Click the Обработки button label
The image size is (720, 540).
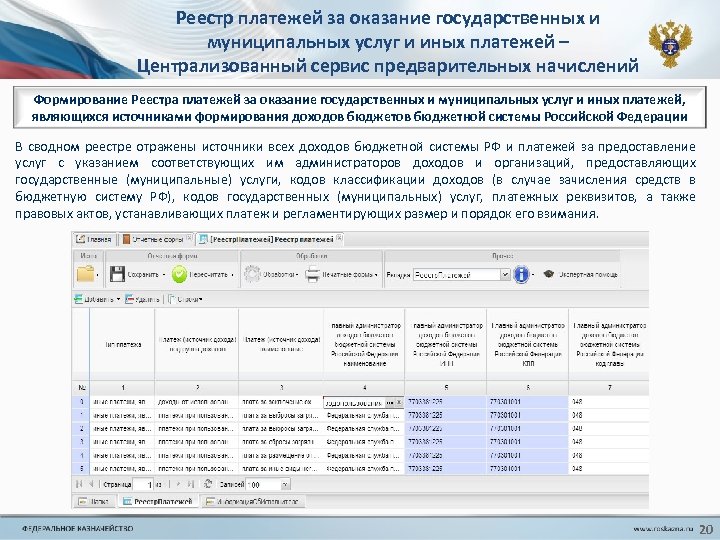(x=278, y=275)
